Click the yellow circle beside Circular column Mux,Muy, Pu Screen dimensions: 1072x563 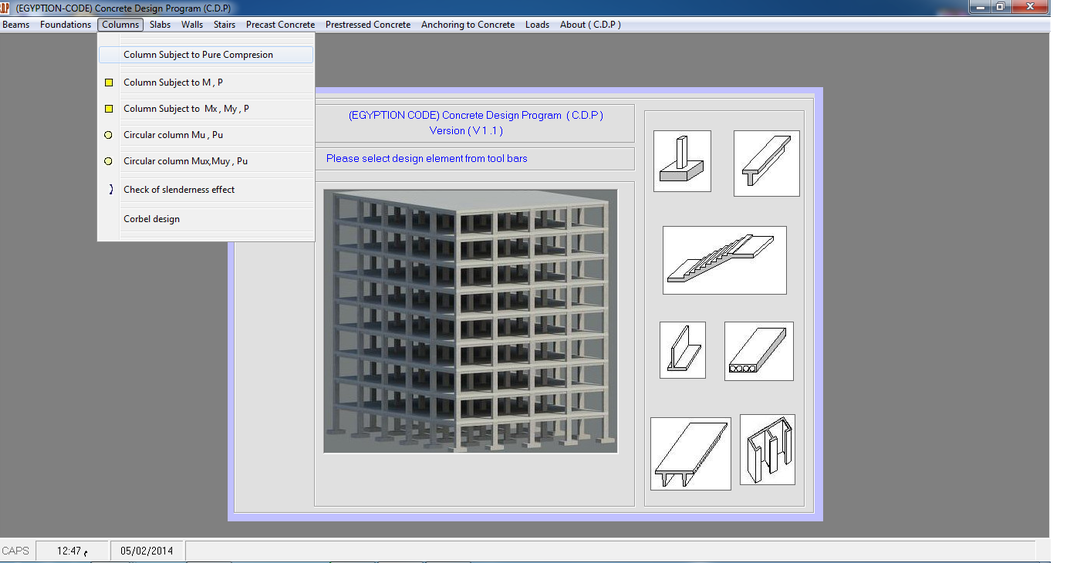pos(108,161)
